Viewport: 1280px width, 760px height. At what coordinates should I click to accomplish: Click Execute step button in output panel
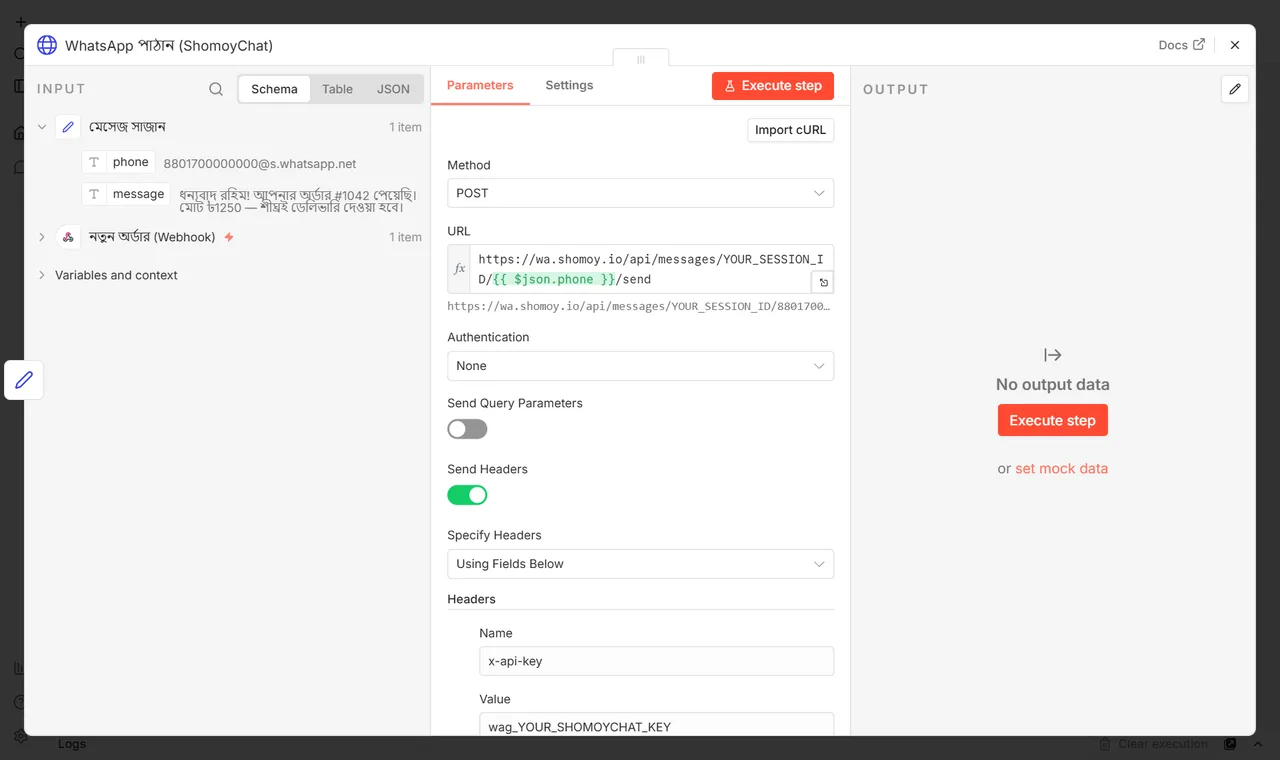tap(1053, 420)
